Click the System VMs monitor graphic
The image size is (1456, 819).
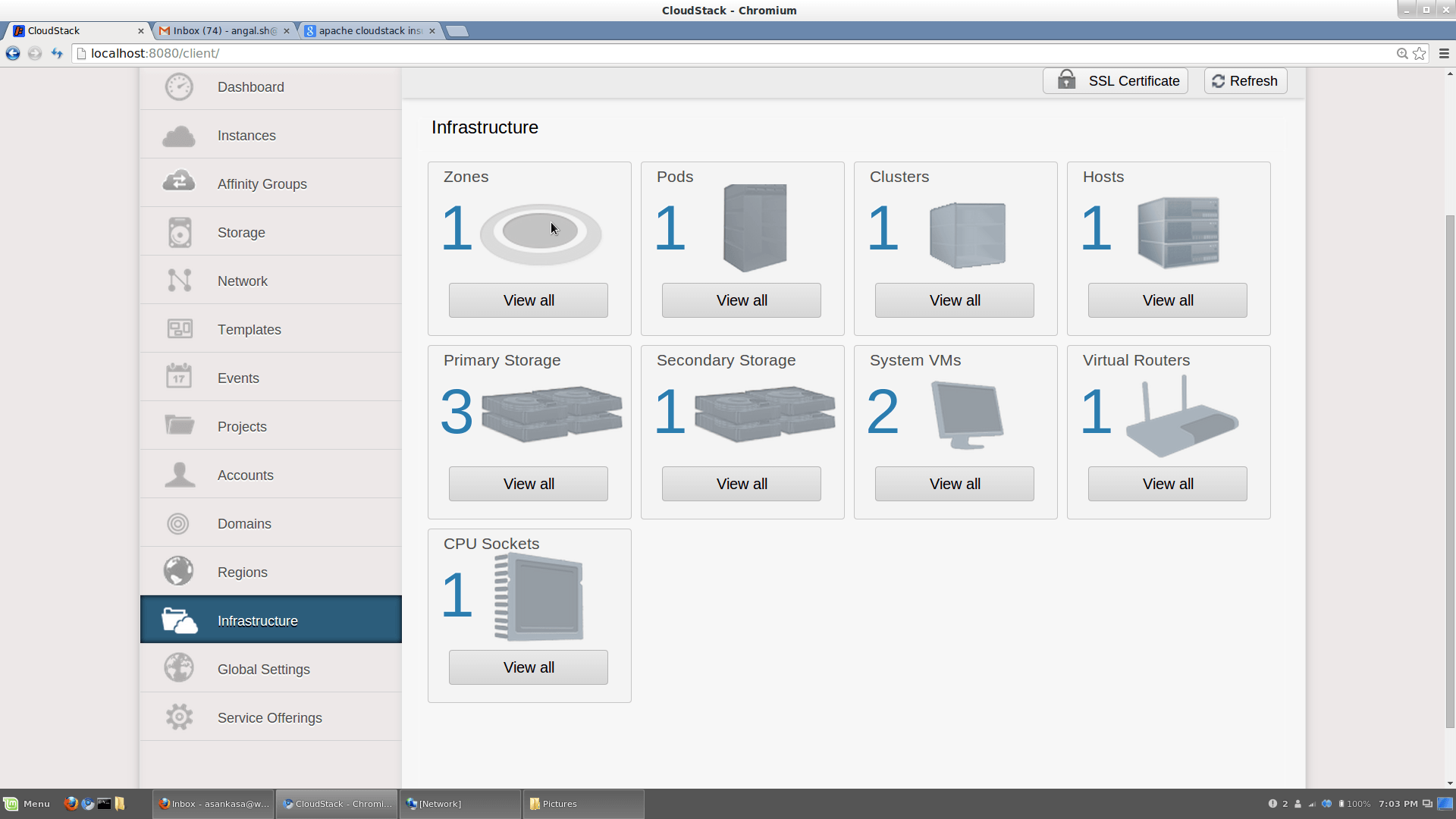967,415
